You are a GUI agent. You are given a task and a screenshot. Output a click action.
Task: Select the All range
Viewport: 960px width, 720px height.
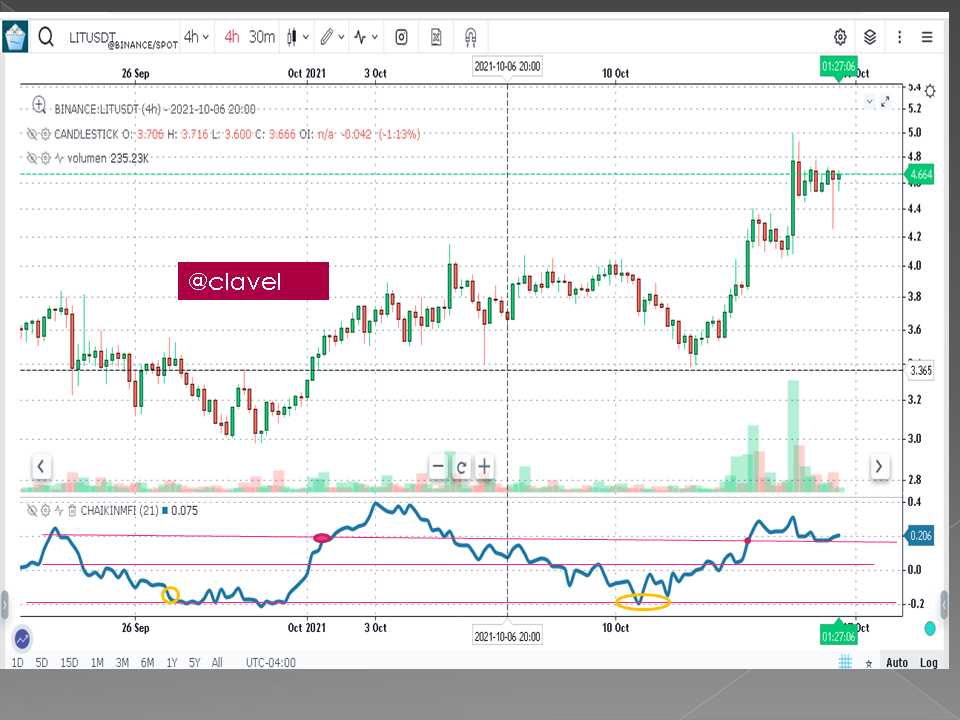(217, 662)
